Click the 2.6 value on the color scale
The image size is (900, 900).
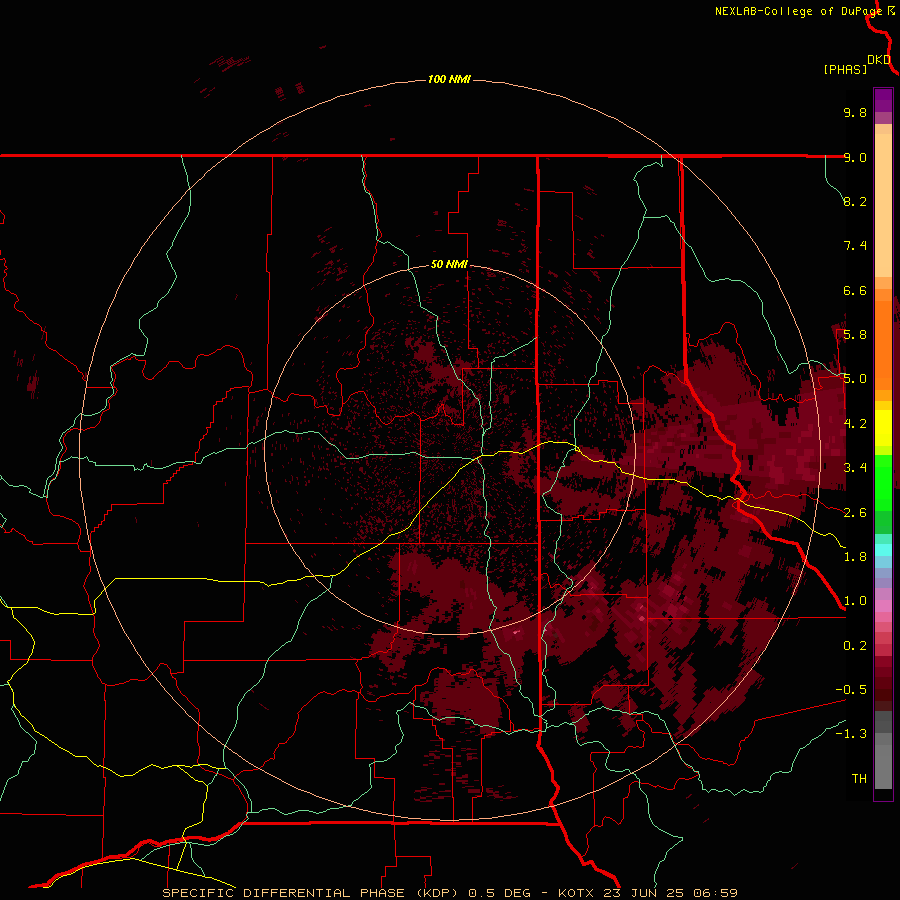(855, 513)
